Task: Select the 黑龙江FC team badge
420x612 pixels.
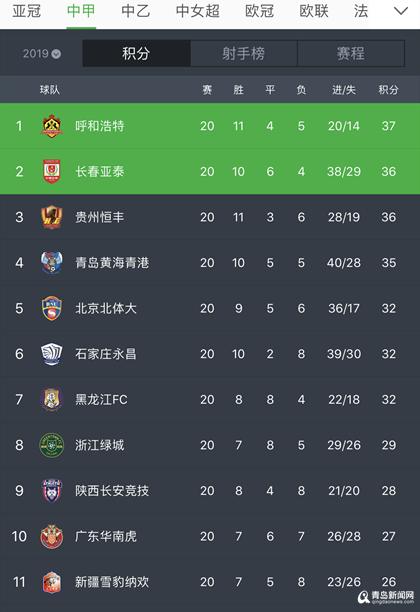Action: click(52, 399)
